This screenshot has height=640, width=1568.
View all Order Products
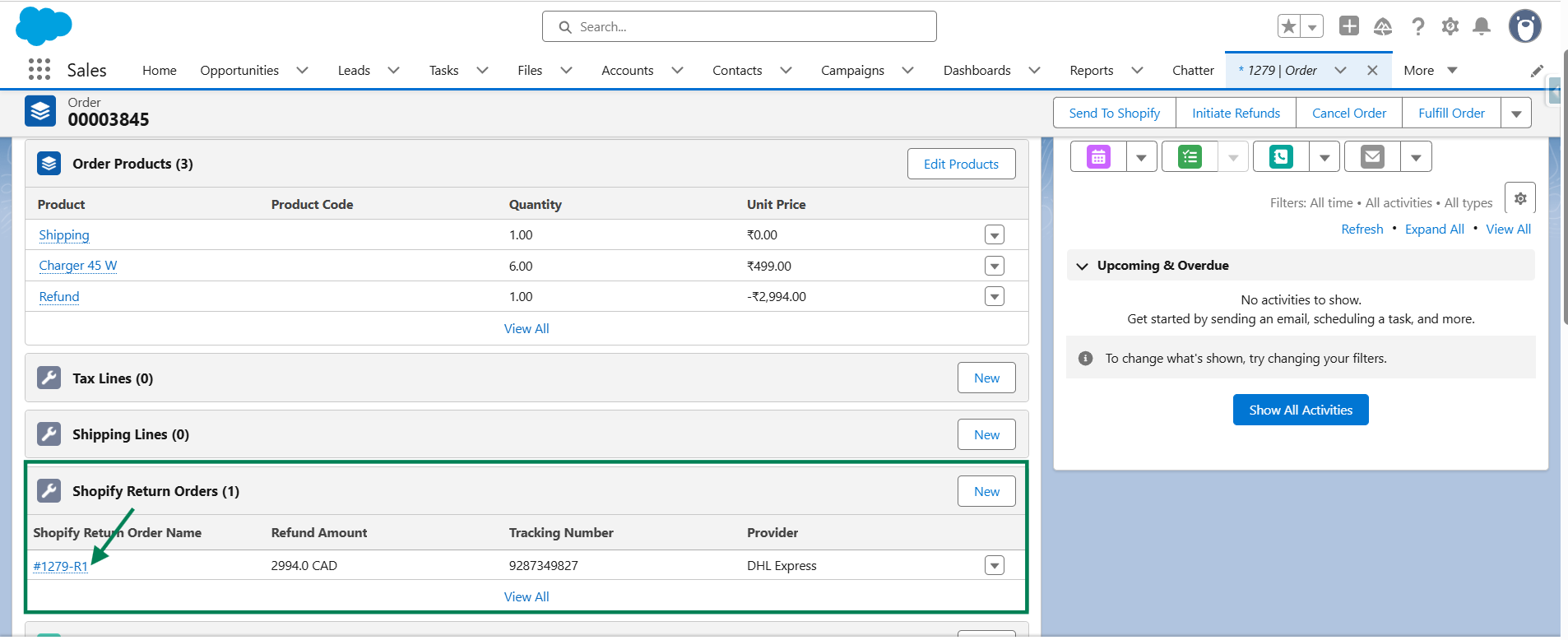coord(527,328)
